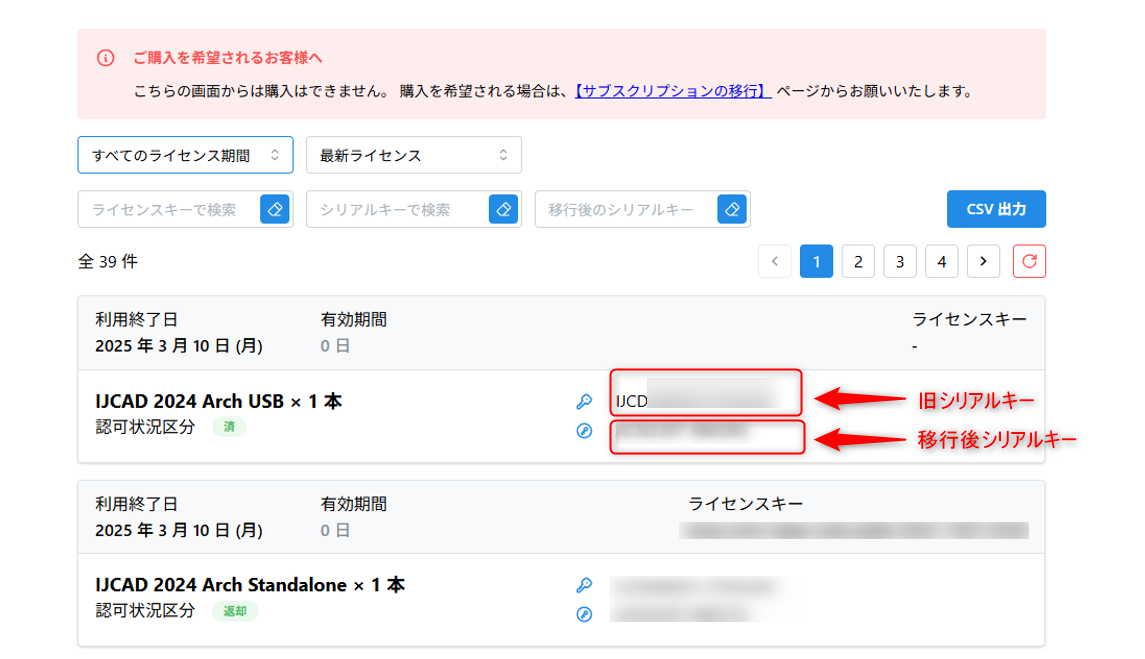Go to the next page arrow
This screenshot has width=1145, height=659.
pyautogui.click(x=984, y=262)
